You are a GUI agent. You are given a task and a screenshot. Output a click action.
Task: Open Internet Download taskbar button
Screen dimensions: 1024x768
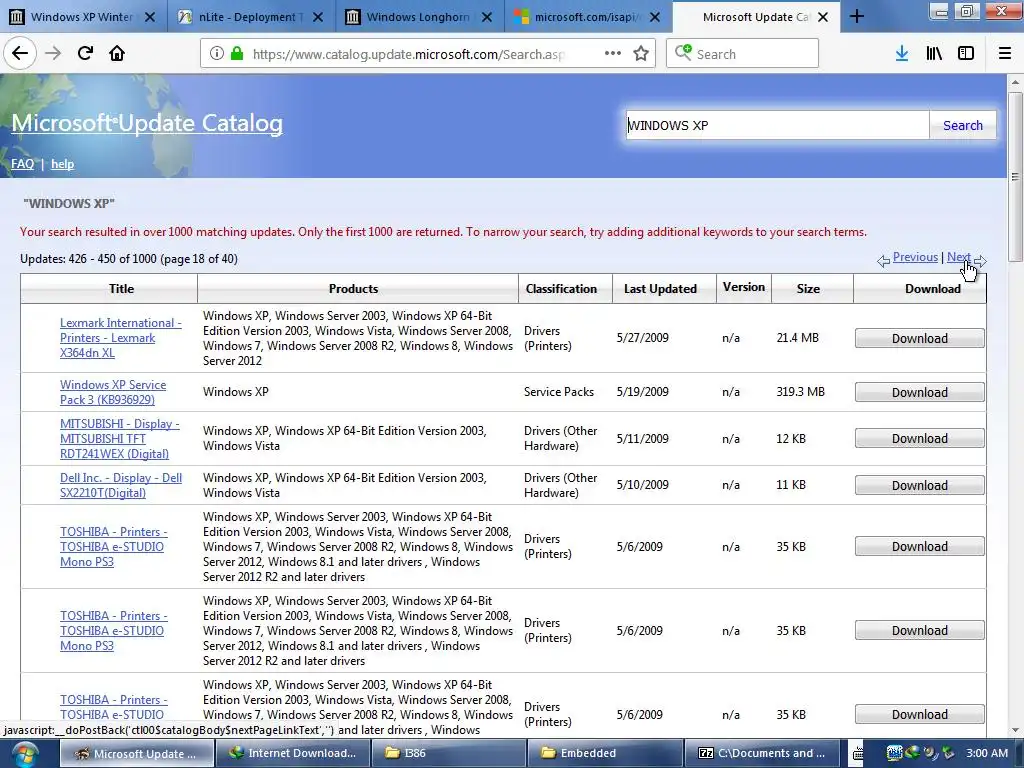pyautogui.click(x=293, y=754)
